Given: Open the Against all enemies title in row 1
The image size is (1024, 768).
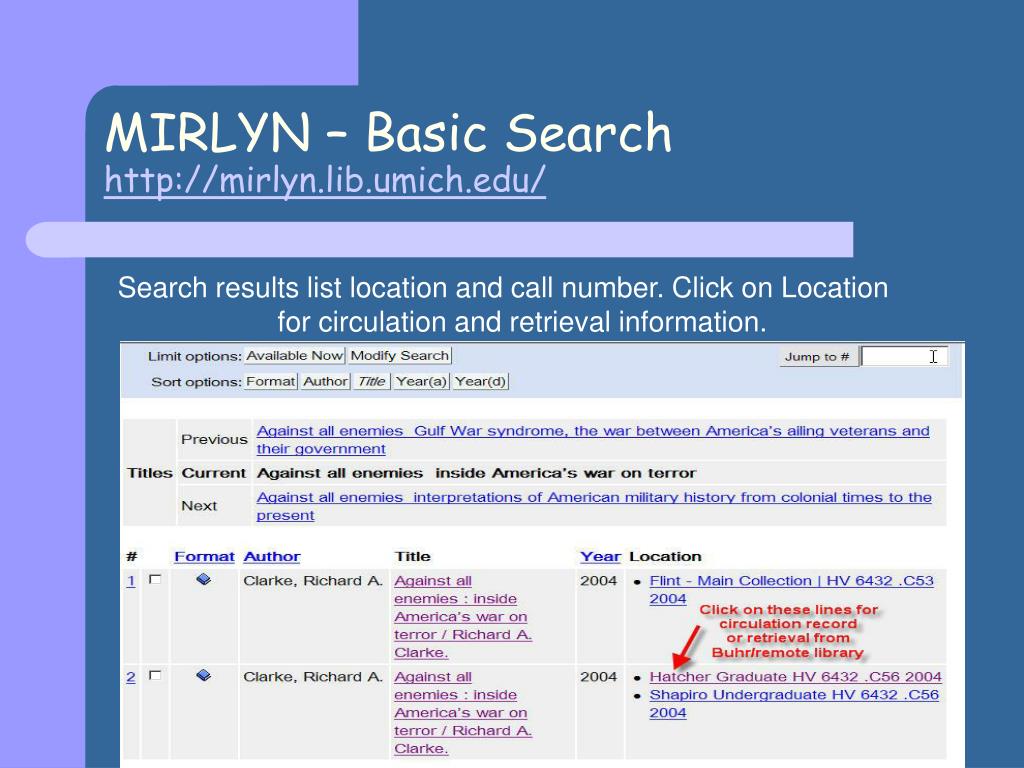Looking at the screenshot, I should [x=463, y=616].
